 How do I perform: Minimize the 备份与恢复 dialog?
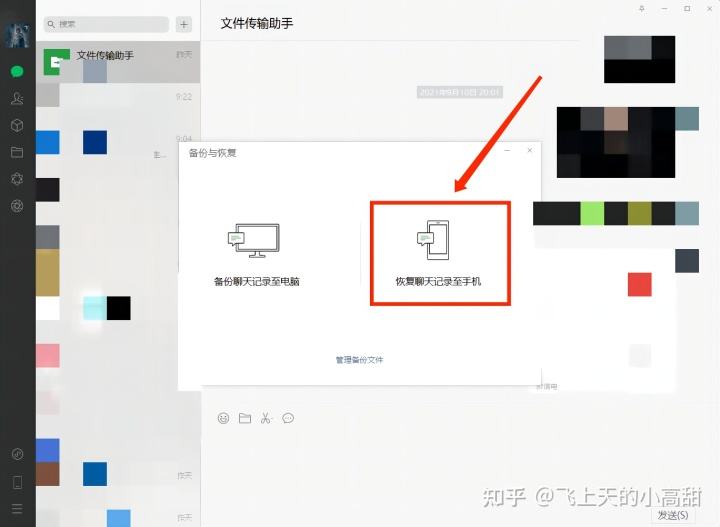coord(507,150)
